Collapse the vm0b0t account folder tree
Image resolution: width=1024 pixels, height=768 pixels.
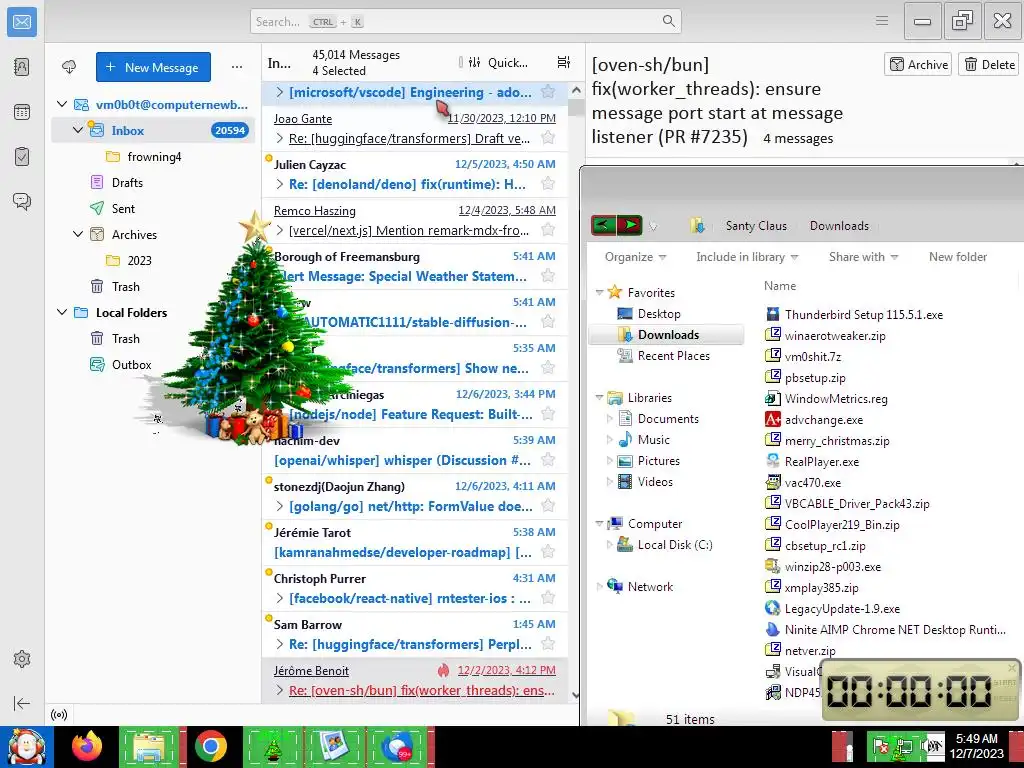coord(62,104)
